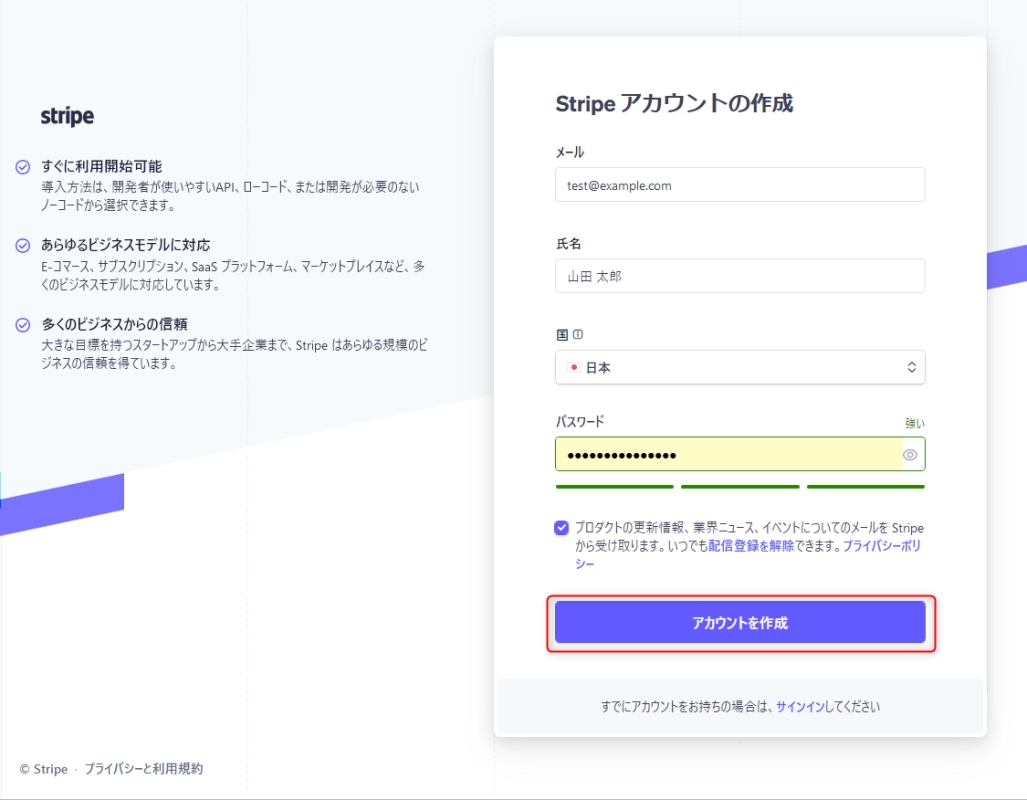Click the country info icon next to 国
Image resolution: width=1027 pixels, height=800 pixels.
coord(578,335)
